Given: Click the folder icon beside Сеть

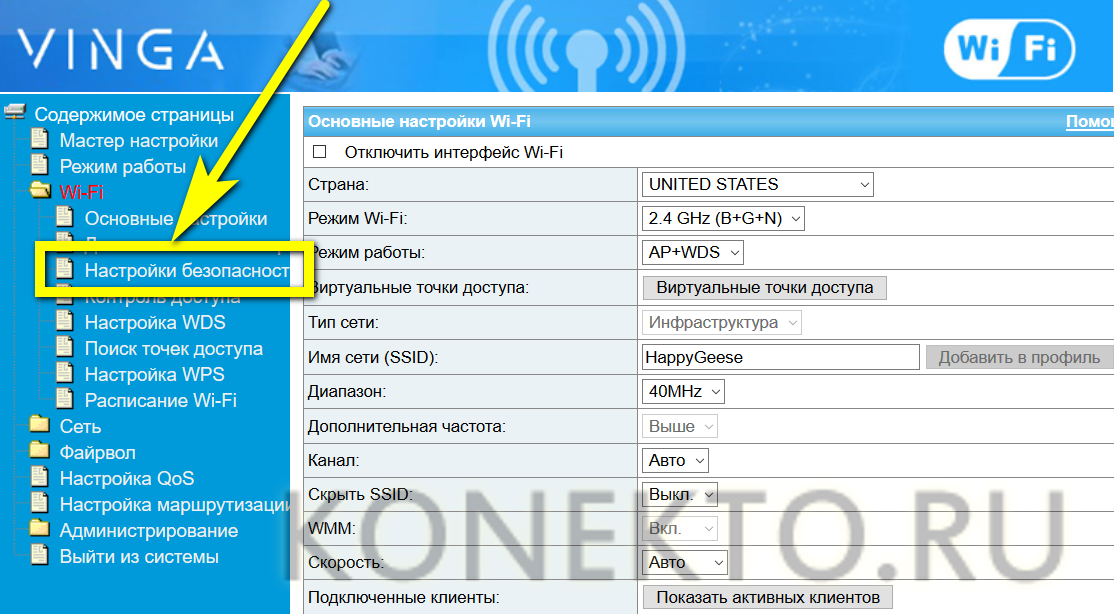Looking at the screenshot, I should (x=40, y=425).
